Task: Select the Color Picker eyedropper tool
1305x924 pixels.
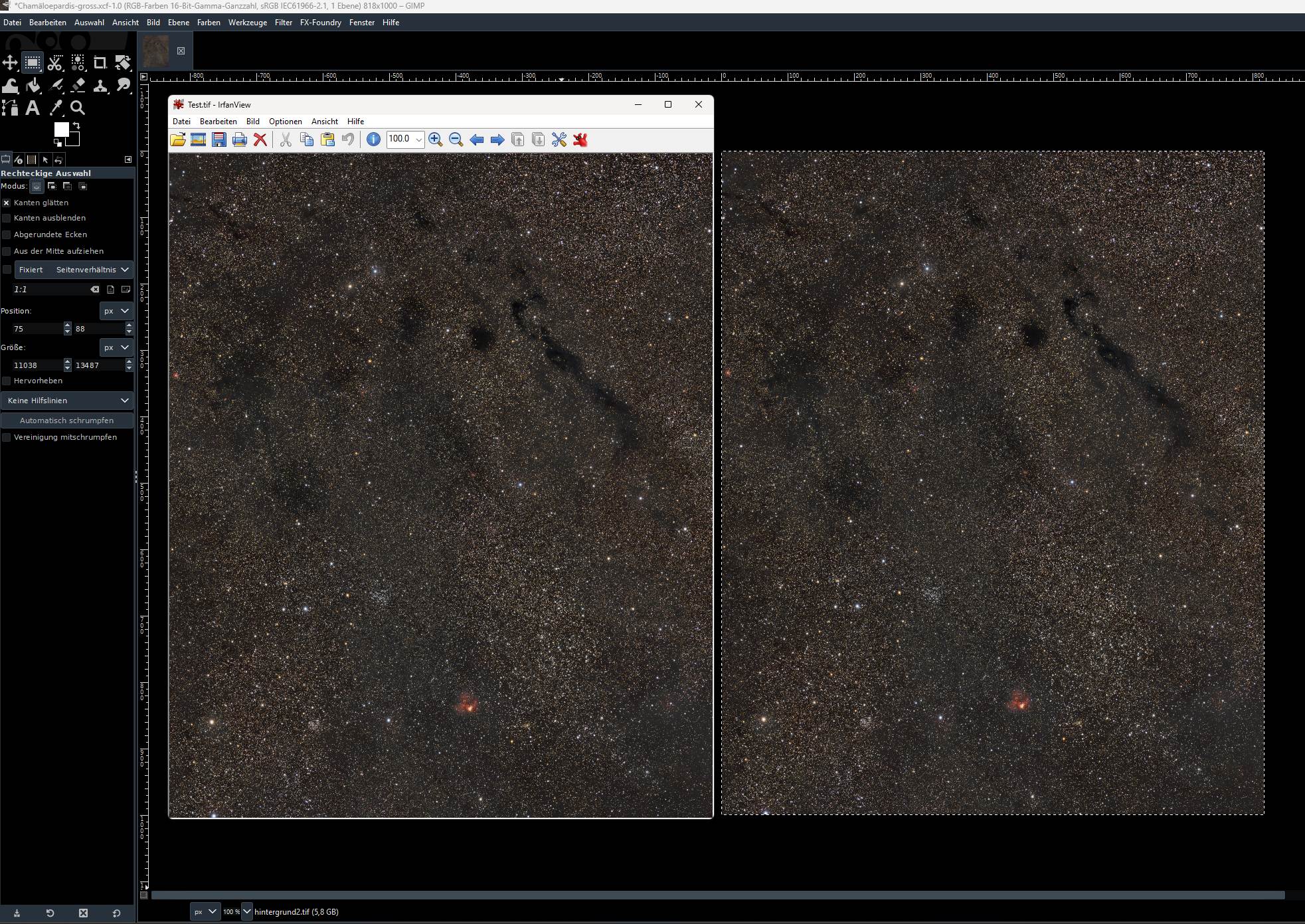Action: click(56, 108)
